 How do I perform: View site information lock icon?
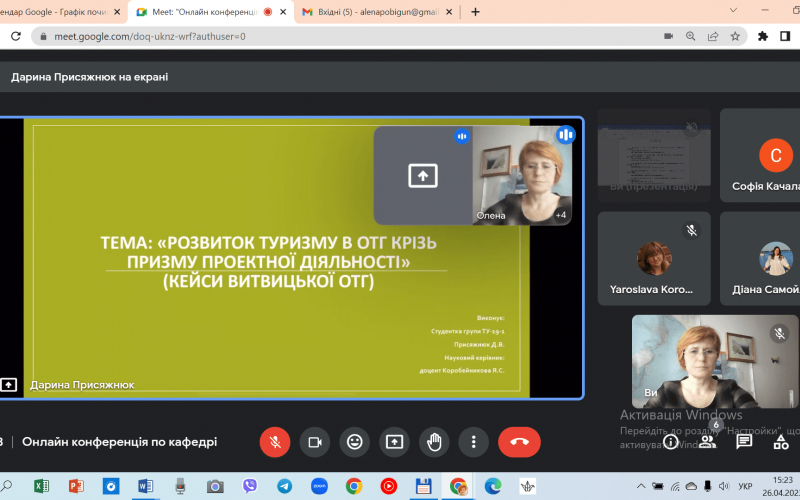43,36
